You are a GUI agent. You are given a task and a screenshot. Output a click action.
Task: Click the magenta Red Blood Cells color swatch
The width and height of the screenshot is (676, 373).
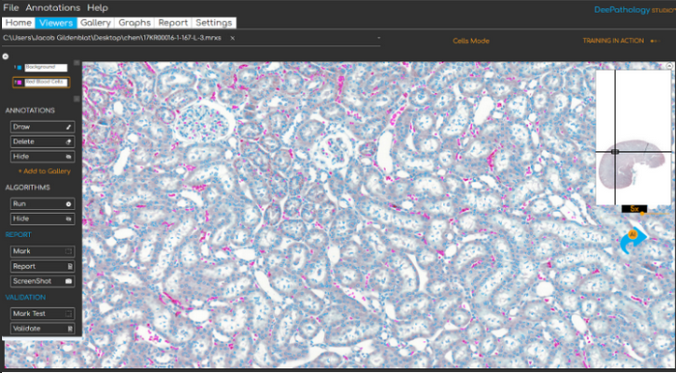[19, 82]
